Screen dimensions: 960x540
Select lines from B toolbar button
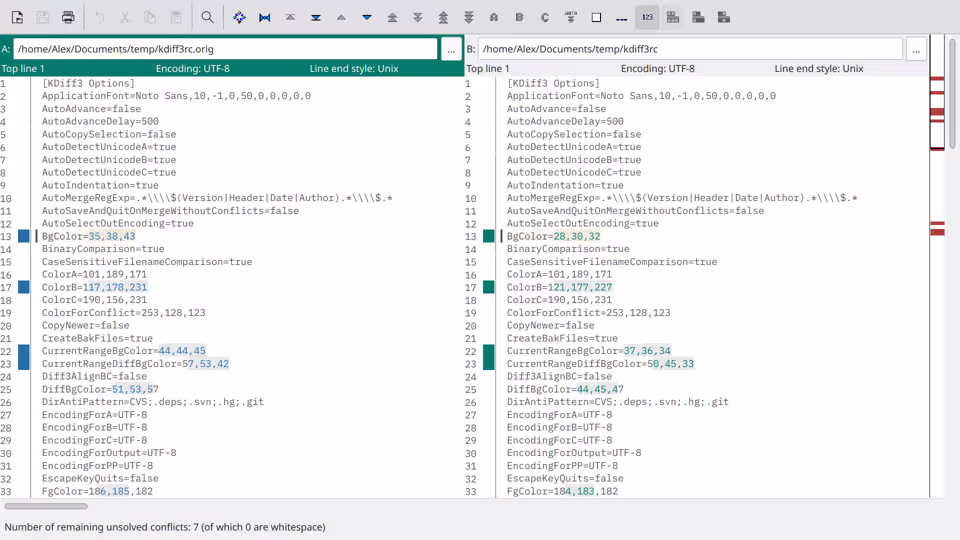(520, 18)
